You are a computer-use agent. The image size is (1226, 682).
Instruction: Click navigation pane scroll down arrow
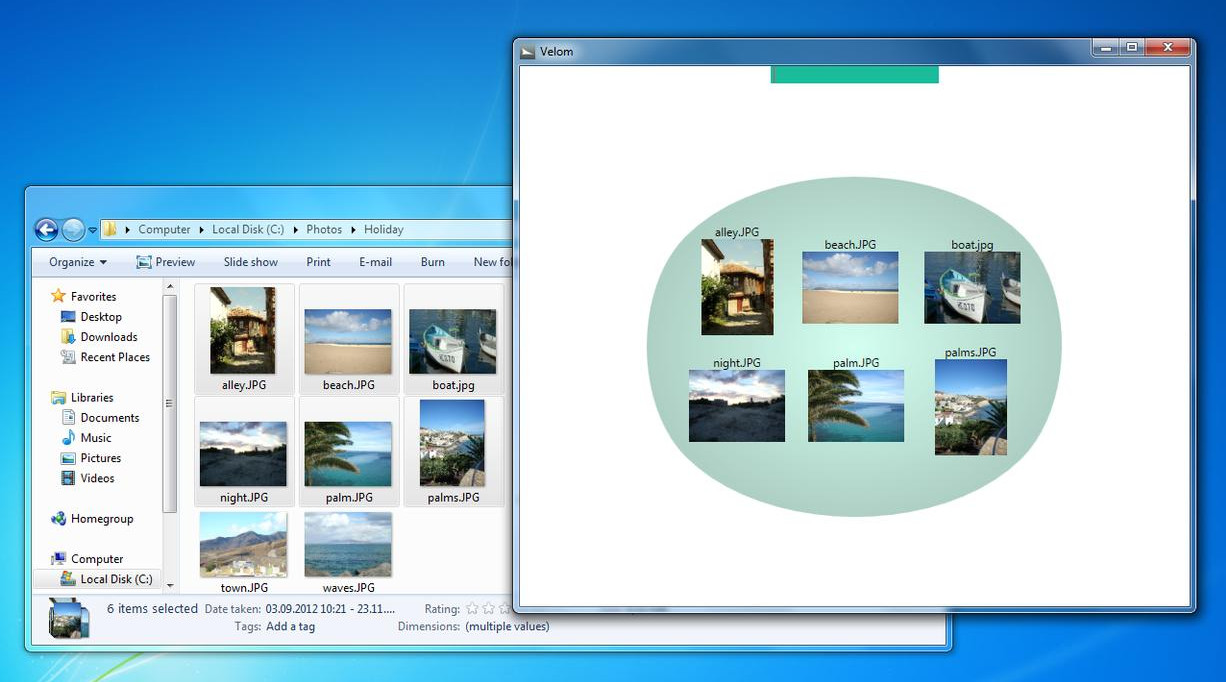tap(169, 585)
